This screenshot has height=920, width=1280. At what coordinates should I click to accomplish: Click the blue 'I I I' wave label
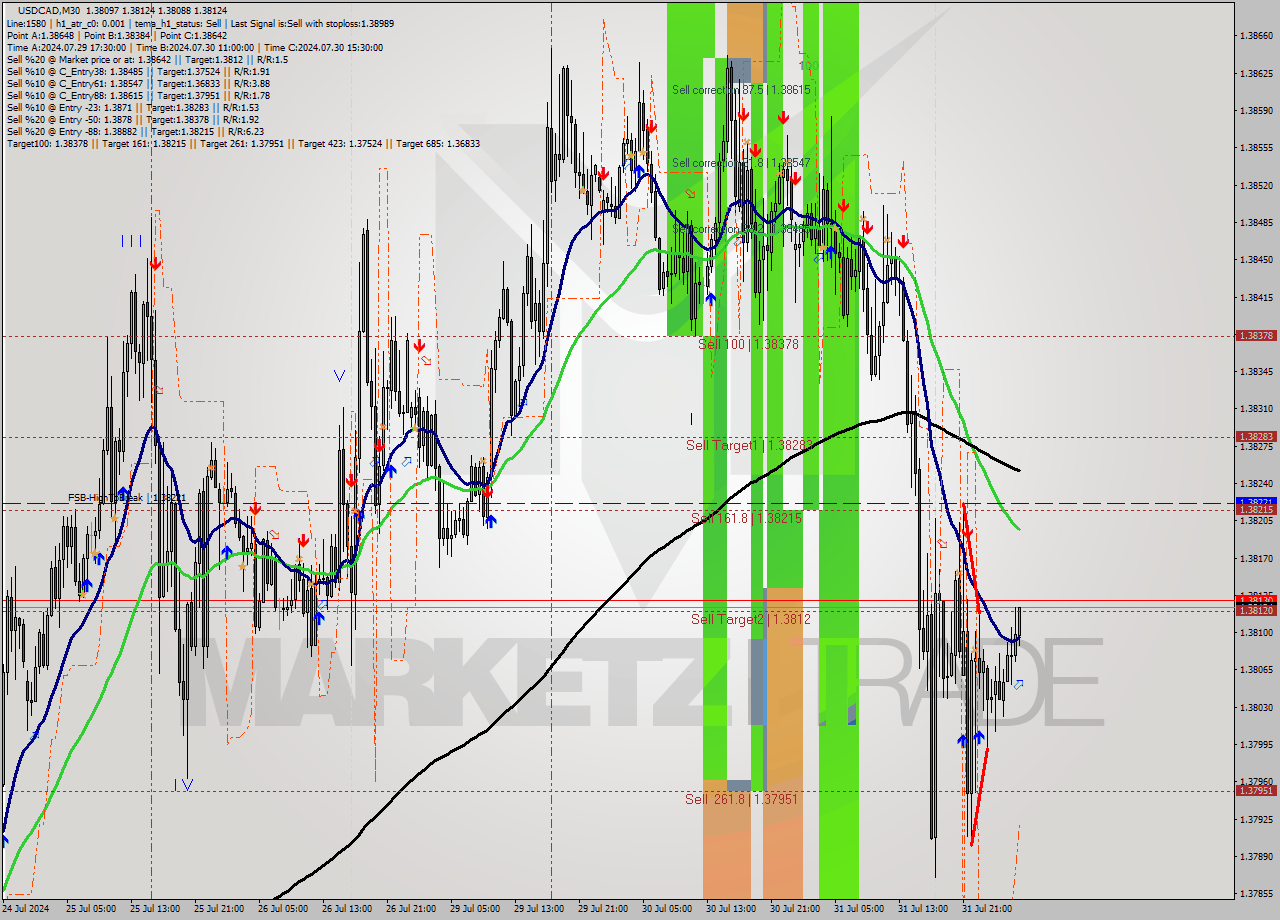coord(132,241)
